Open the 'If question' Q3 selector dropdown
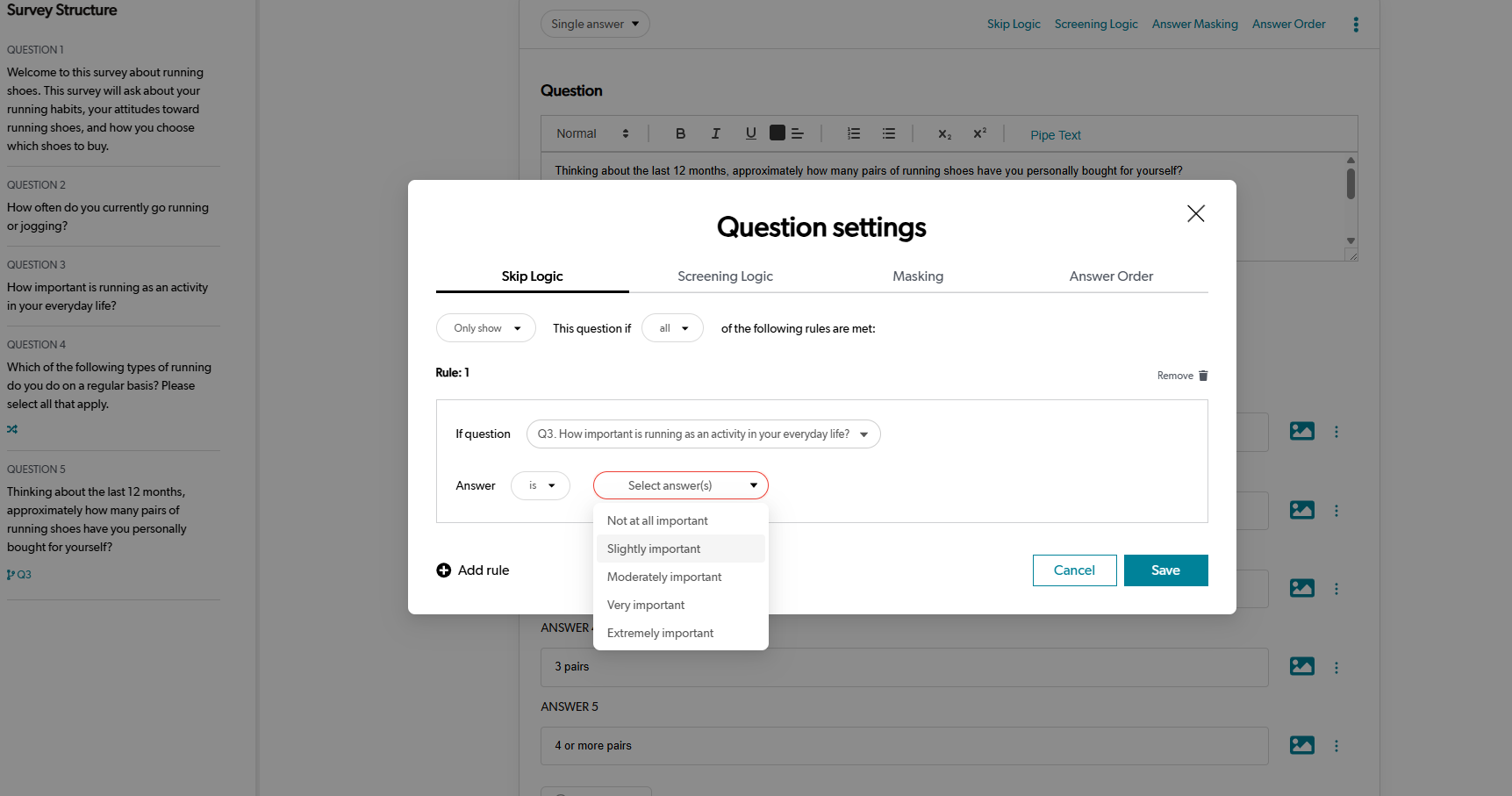This screenshot has height=796, width=1512. (703, 434)
